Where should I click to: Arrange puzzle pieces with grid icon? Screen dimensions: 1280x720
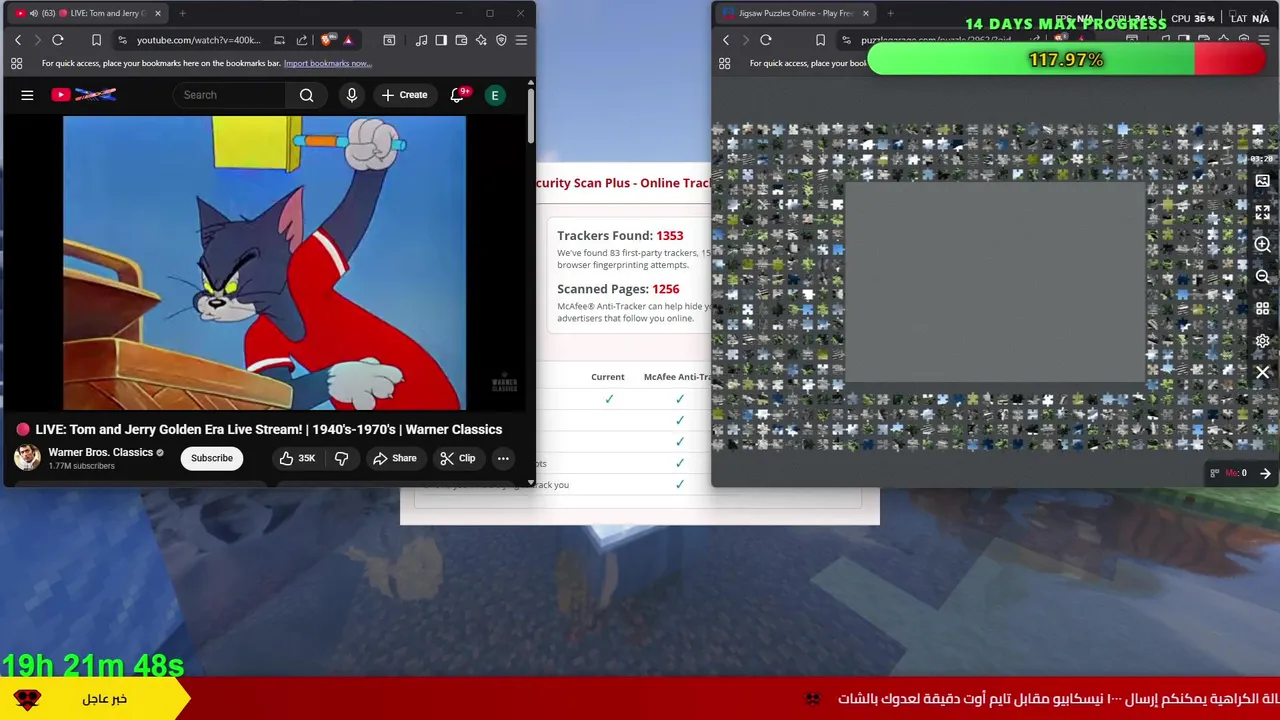tap(1262, 308)
